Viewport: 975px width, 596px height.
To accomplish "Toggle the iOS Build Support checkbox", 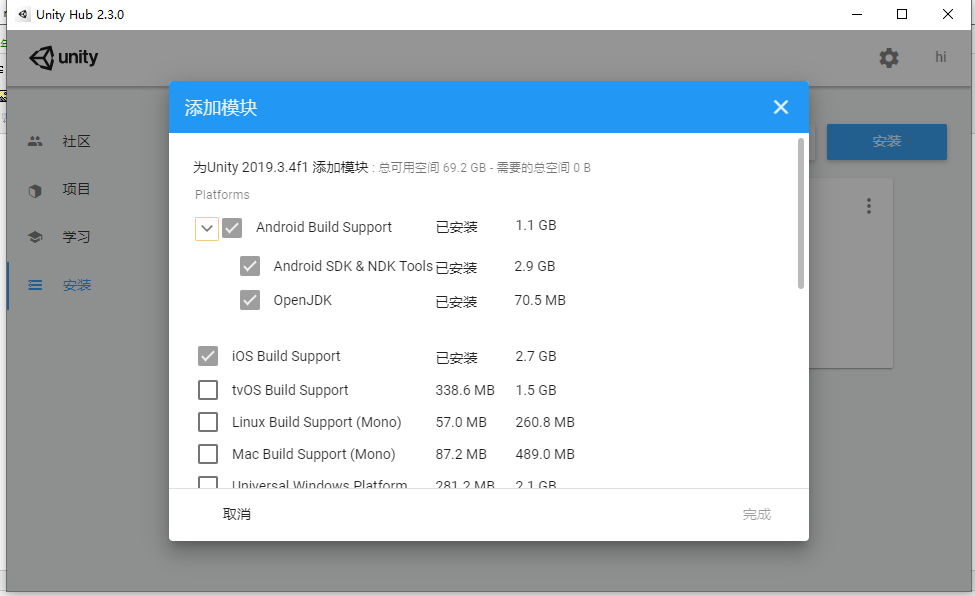I will 208,356.
